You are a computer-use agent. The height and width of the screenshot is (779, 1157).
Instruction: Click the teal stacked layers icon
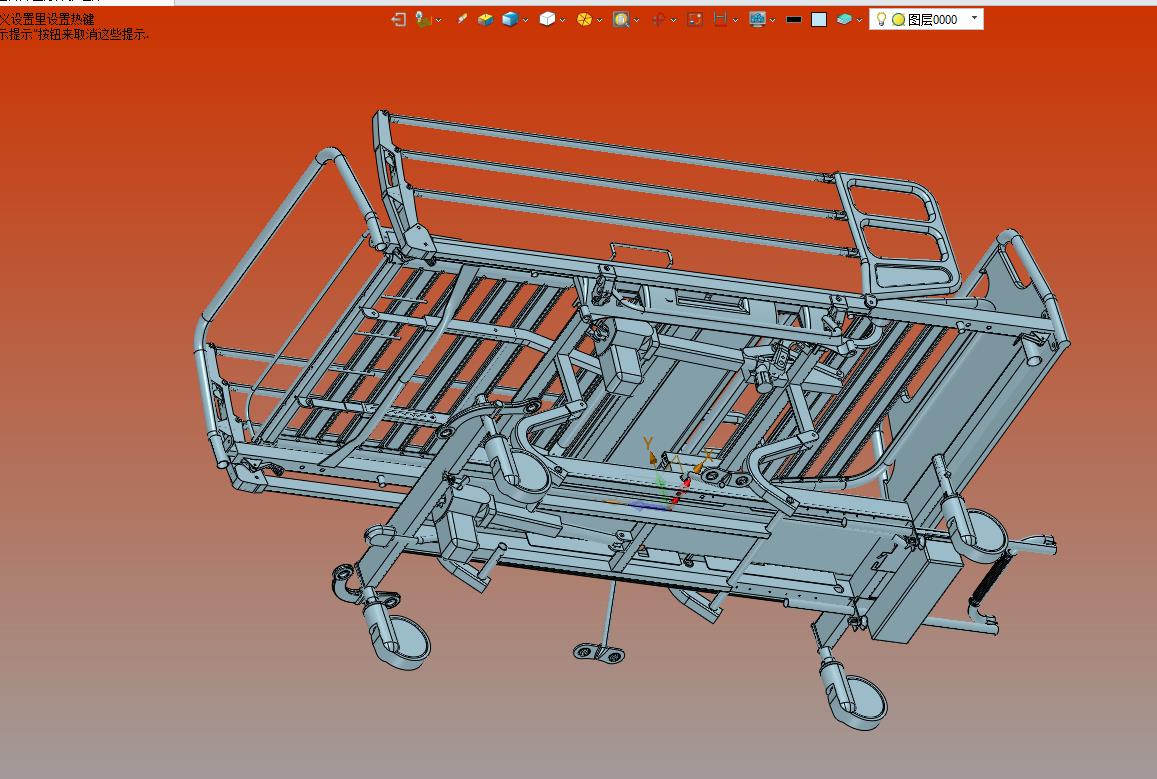tap(844, 20)
